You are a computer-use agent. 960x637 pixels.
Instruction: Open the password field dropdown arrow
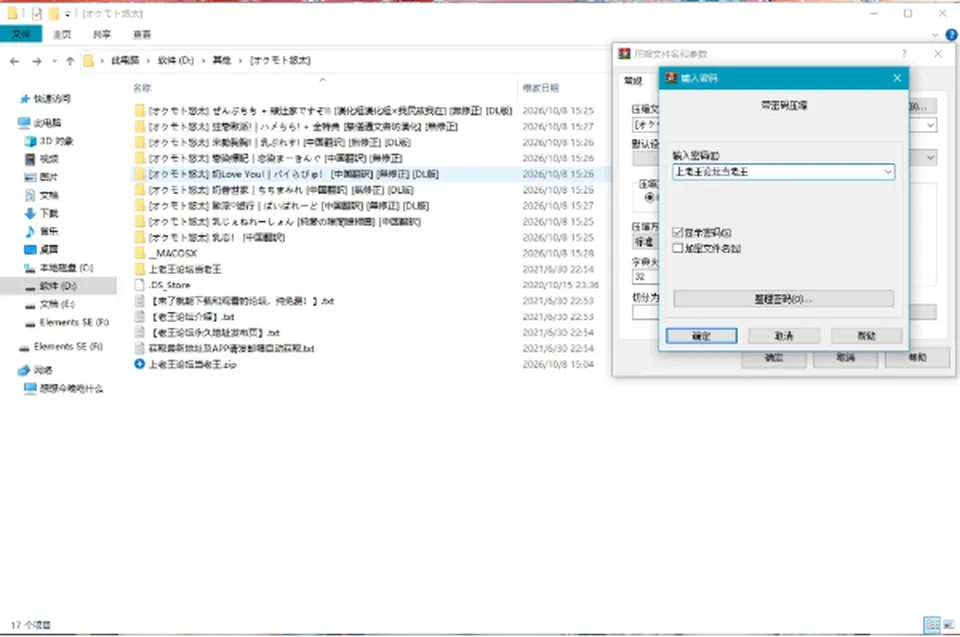click(x=887, y=172)
